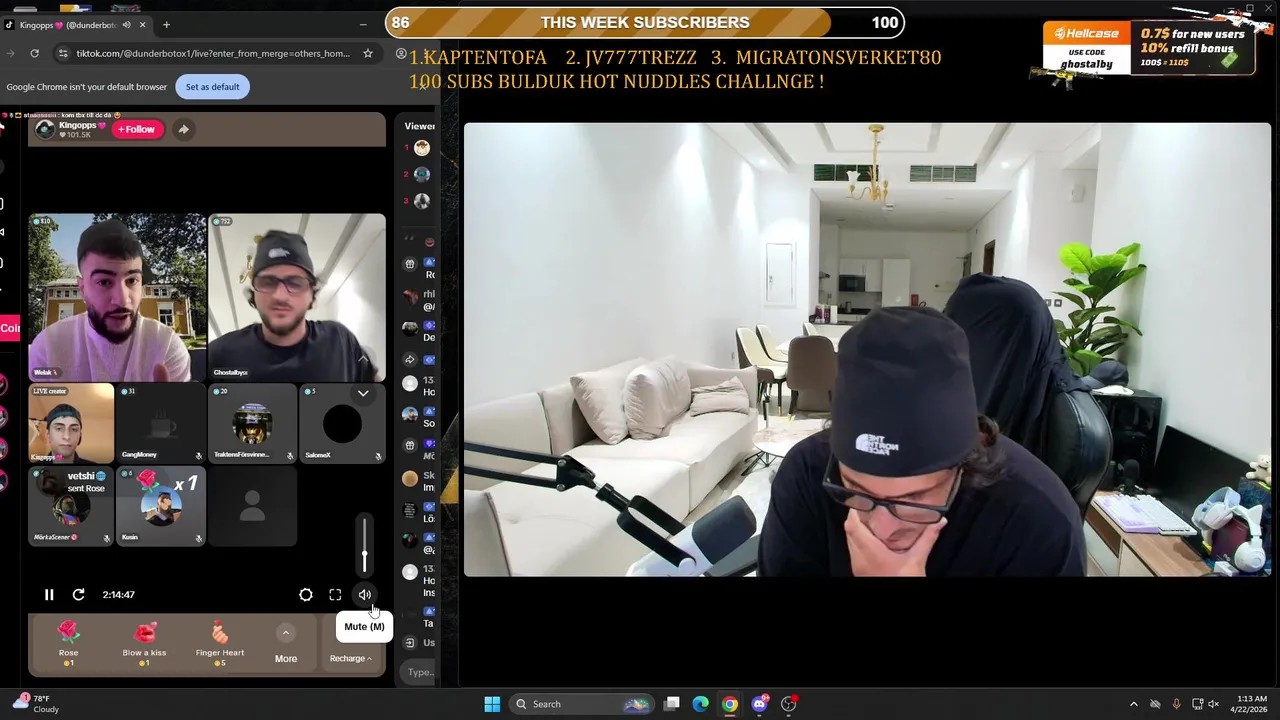Open Task View on taskbar
This screenshot has height=720, width=1280.
pyautogui.click(x=672, y=704)
